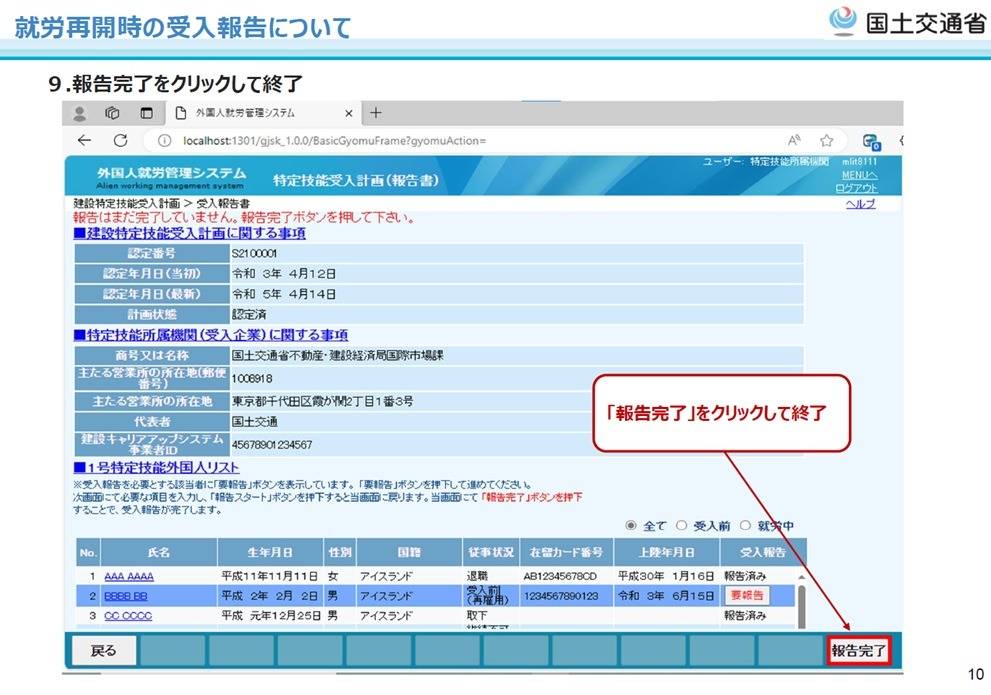Close the 外国人就労管理システム browser tab
The image size is (991, 695).
[349, 113]
